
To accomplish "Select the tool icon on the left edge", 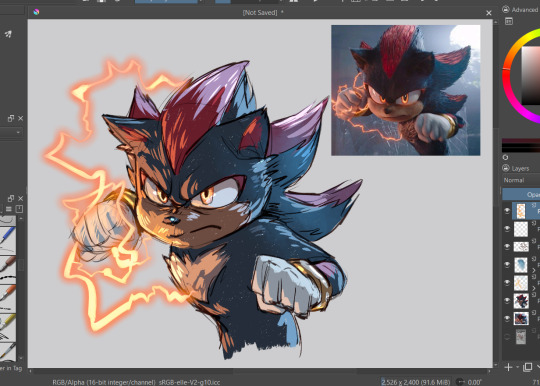I will coord(8,34).
